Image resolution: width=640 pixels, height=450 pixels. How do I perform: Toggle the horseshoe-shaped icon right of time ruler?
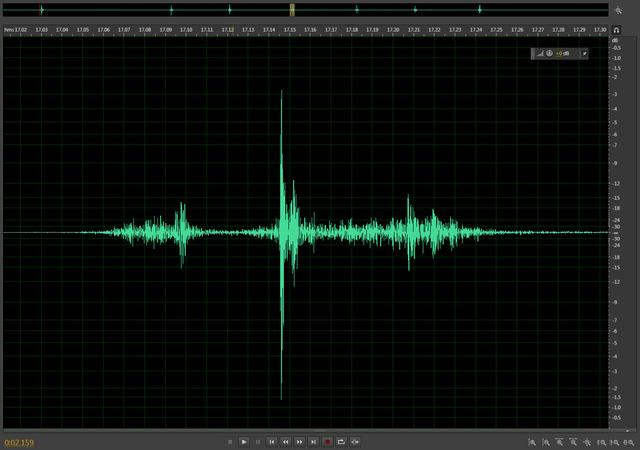[x=617, y=30]
